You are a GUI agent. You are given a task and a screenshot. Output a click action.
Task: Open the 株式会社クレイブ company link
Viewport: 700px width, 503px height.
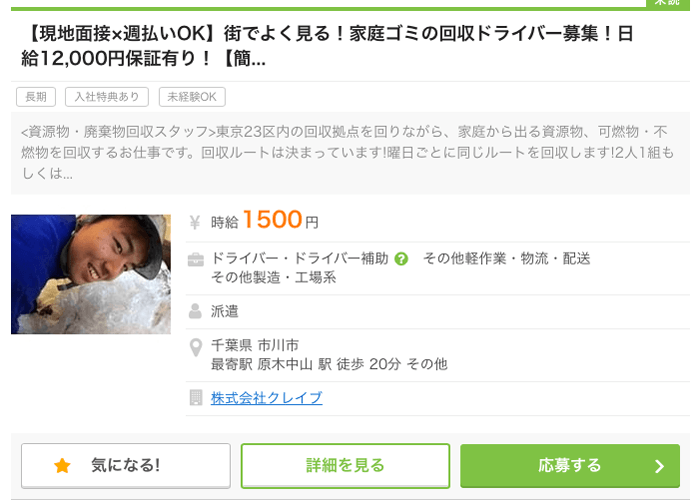click(267, 398)
